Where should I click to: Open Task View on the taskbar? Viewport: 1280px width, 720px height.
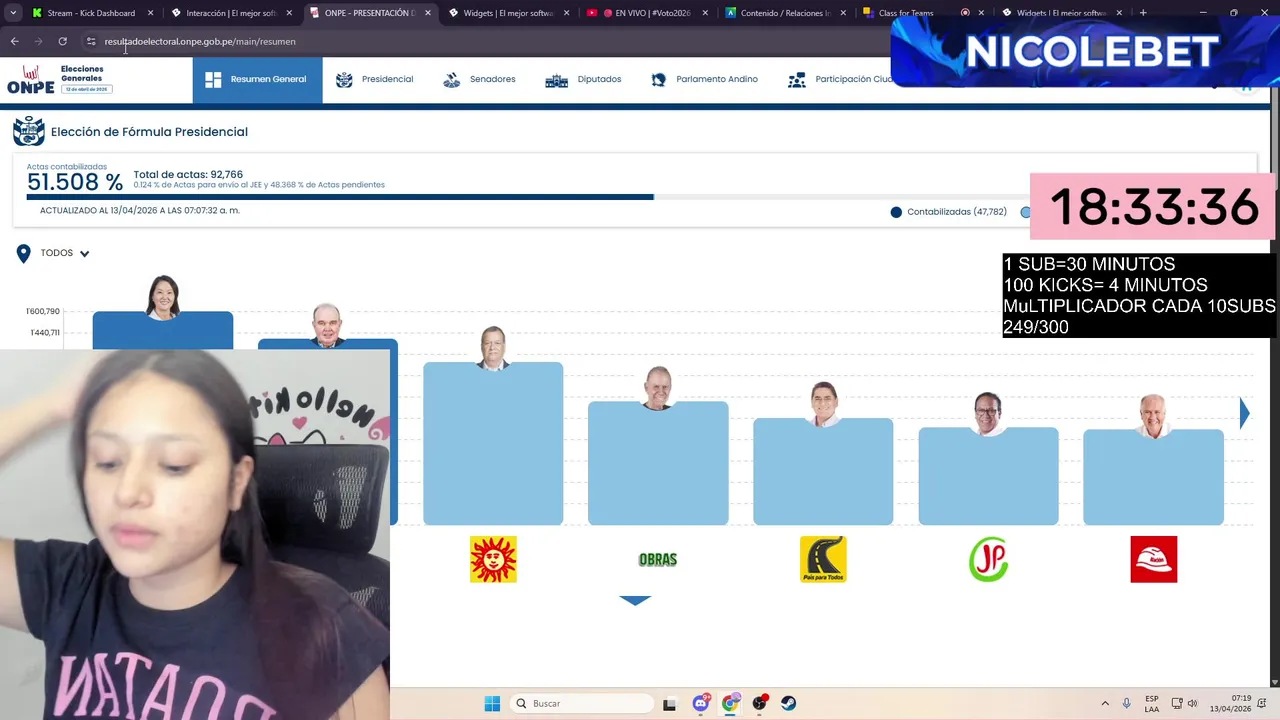[x=669, y=704]
